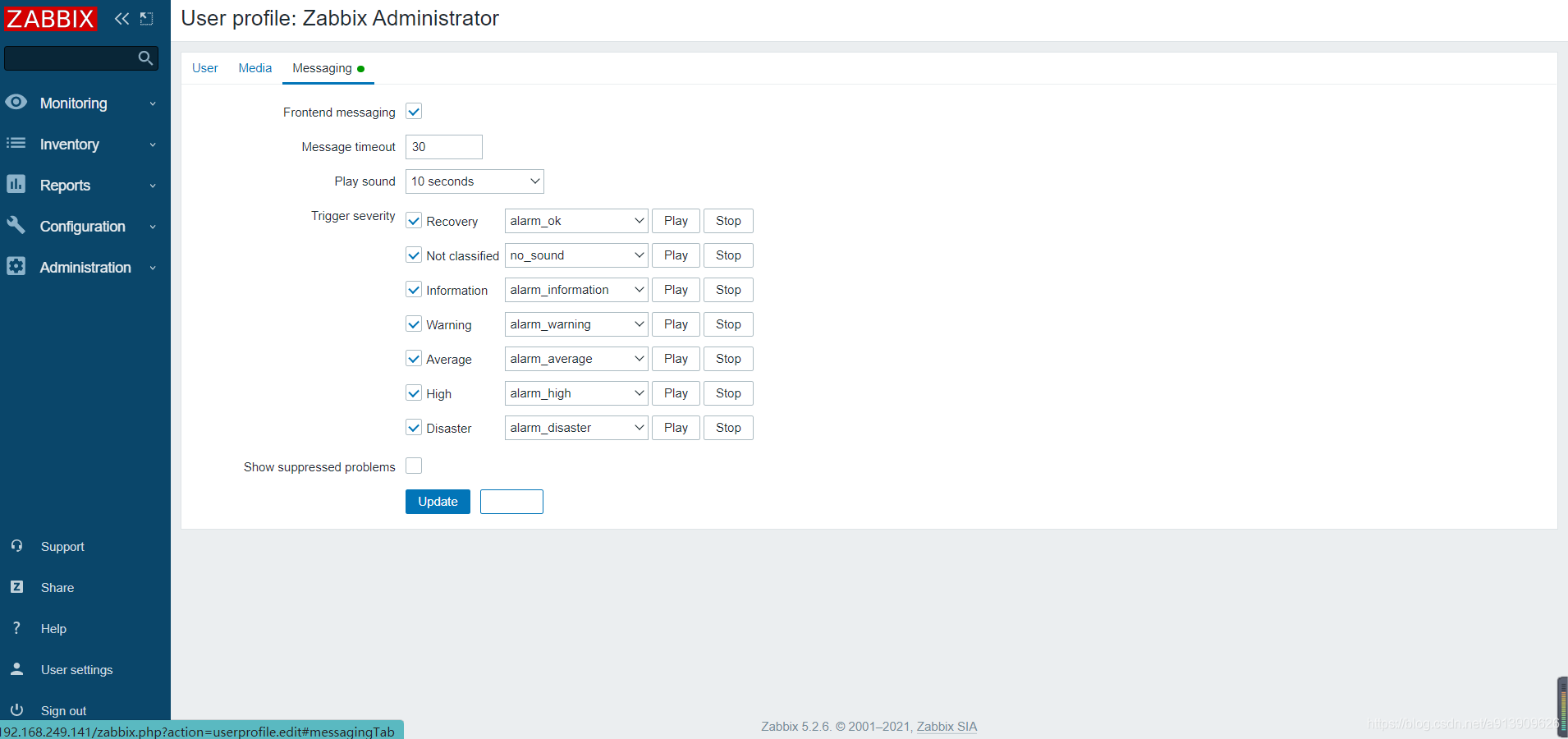Enable Show suppressed problems checkbox
The width and height of the screenshot is (1568, 739).
tap(414, 466)
